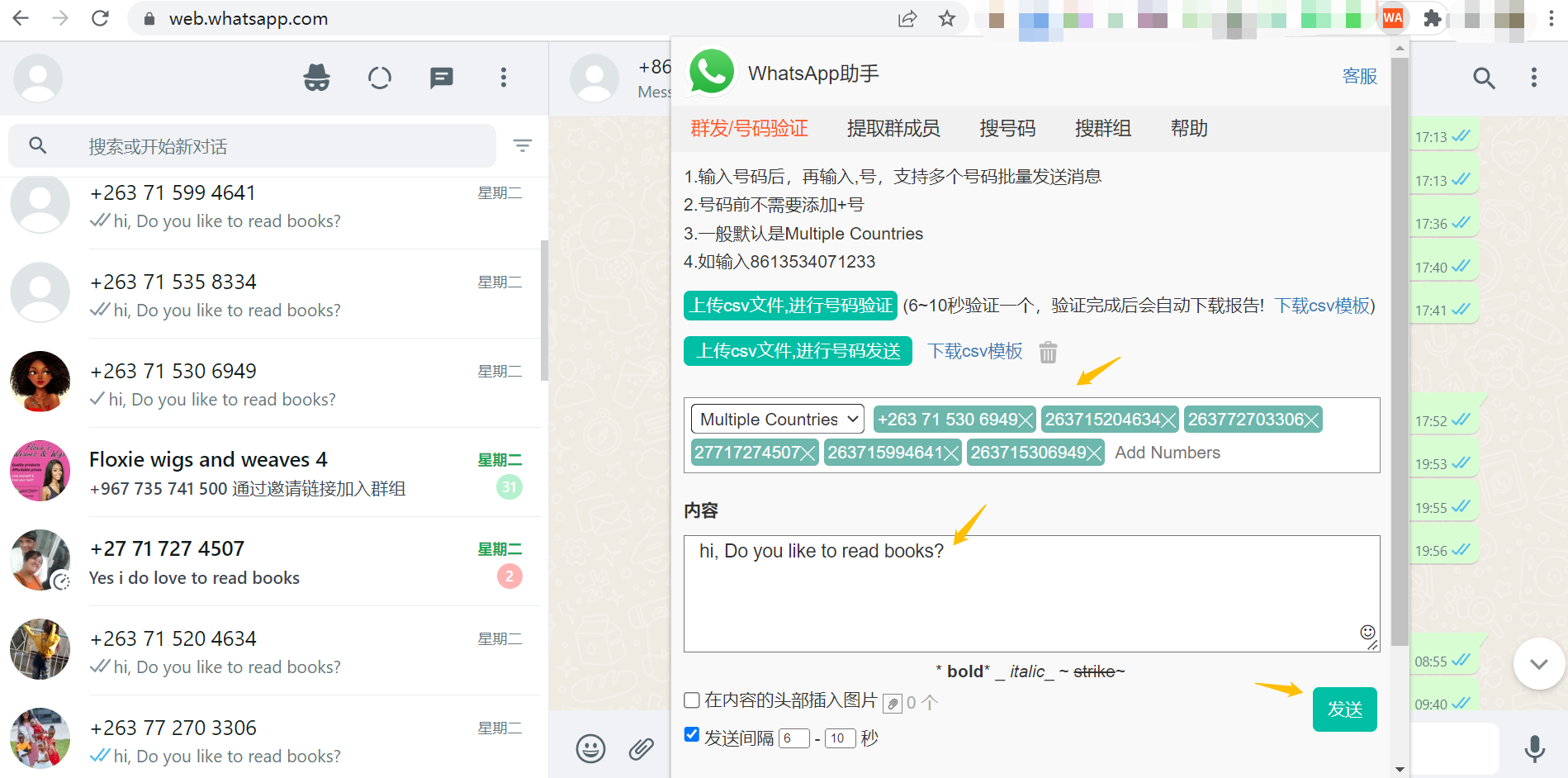The width and height of the screenshot is (1568, 778).
Task: Click 上传csv文件,进行号码验证 button
Action: (790, 306)
